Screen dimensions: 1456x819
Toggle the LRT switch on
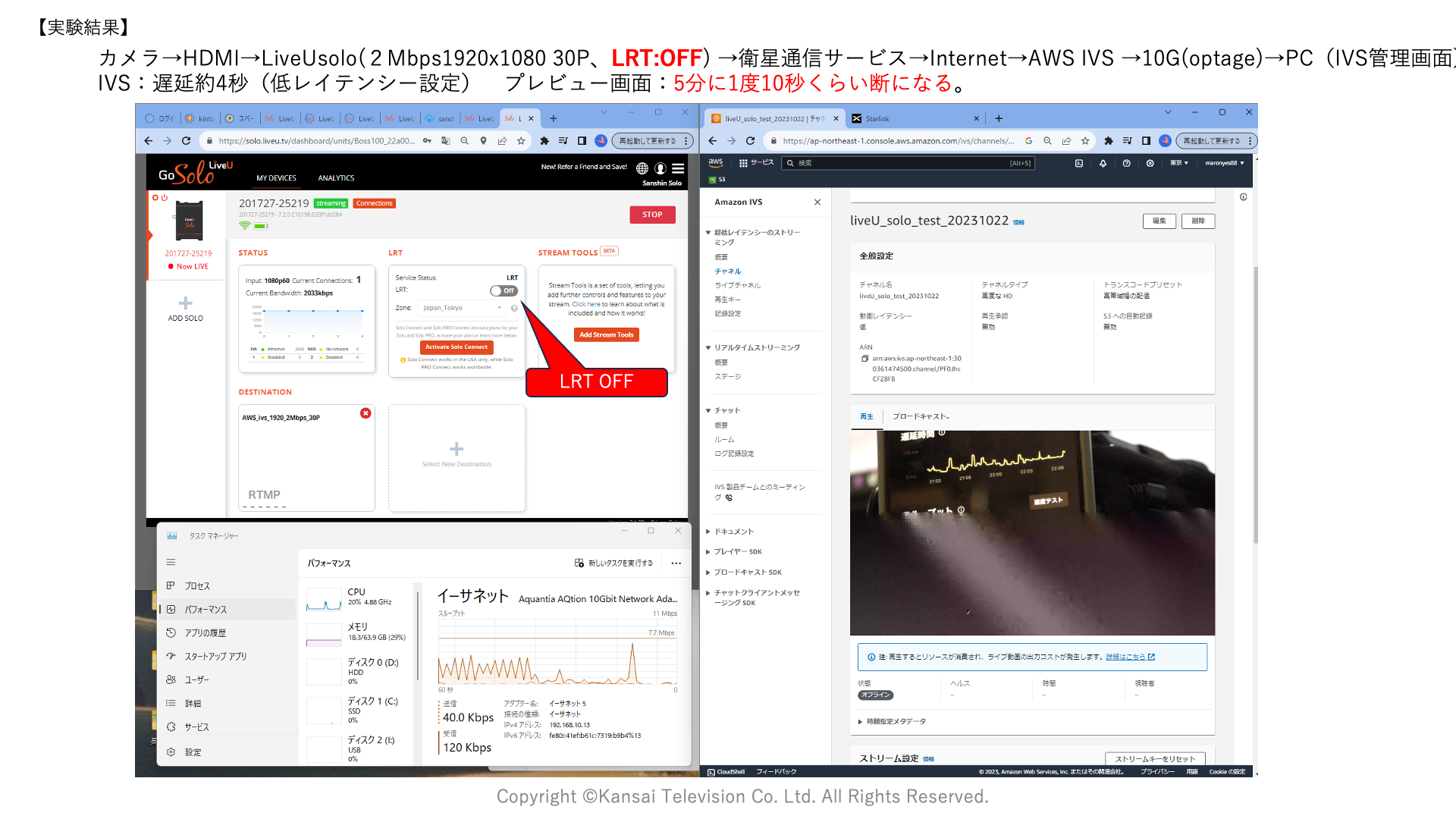504,290
